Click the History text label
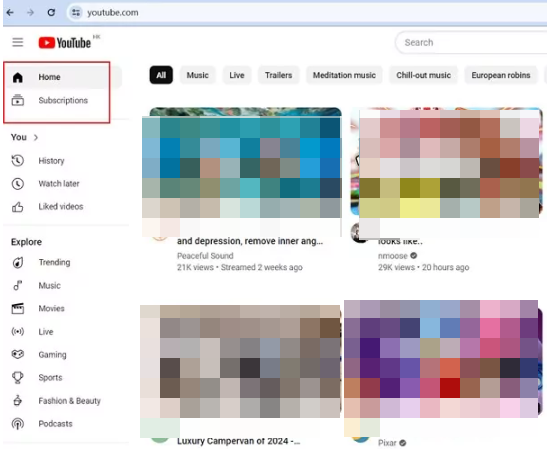552x449 pixels. click(x=51, y=161)
